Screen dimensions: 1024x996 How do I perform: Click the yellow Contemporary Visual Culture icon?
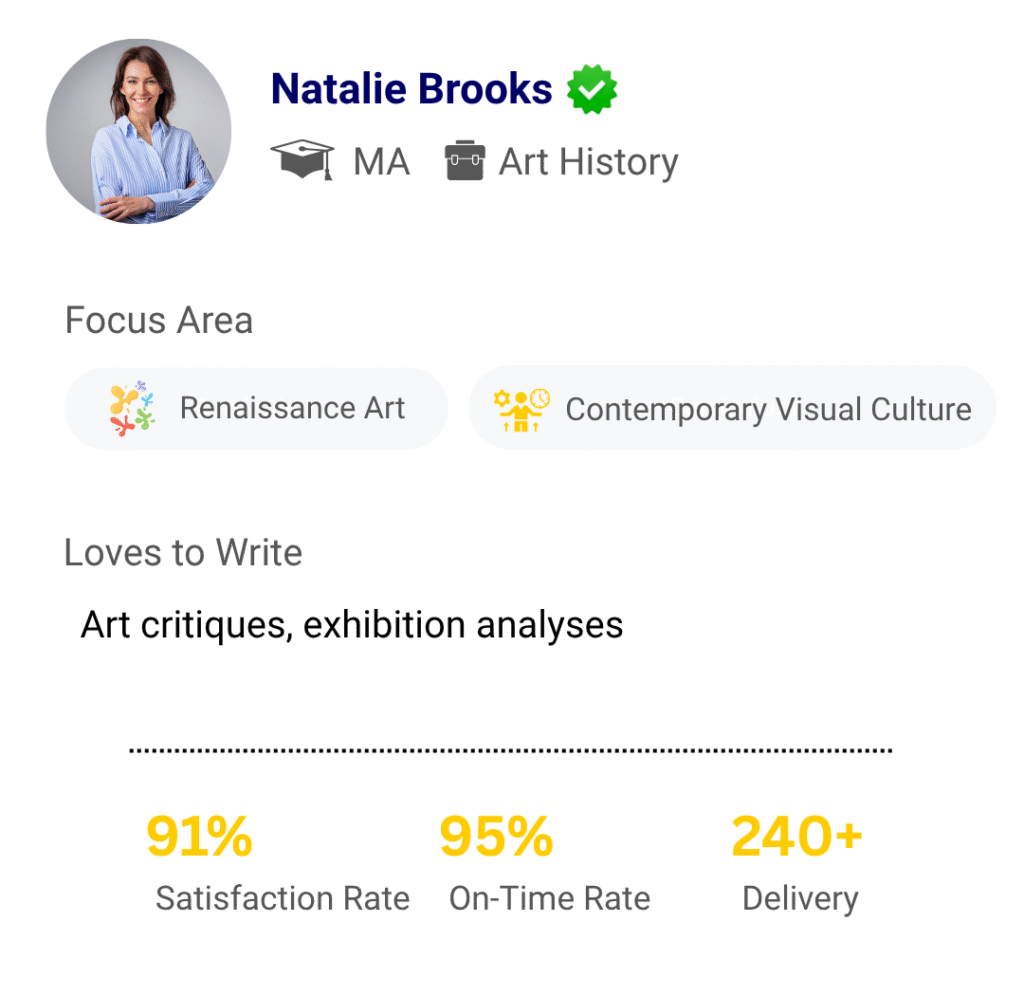tap(522, 409)
